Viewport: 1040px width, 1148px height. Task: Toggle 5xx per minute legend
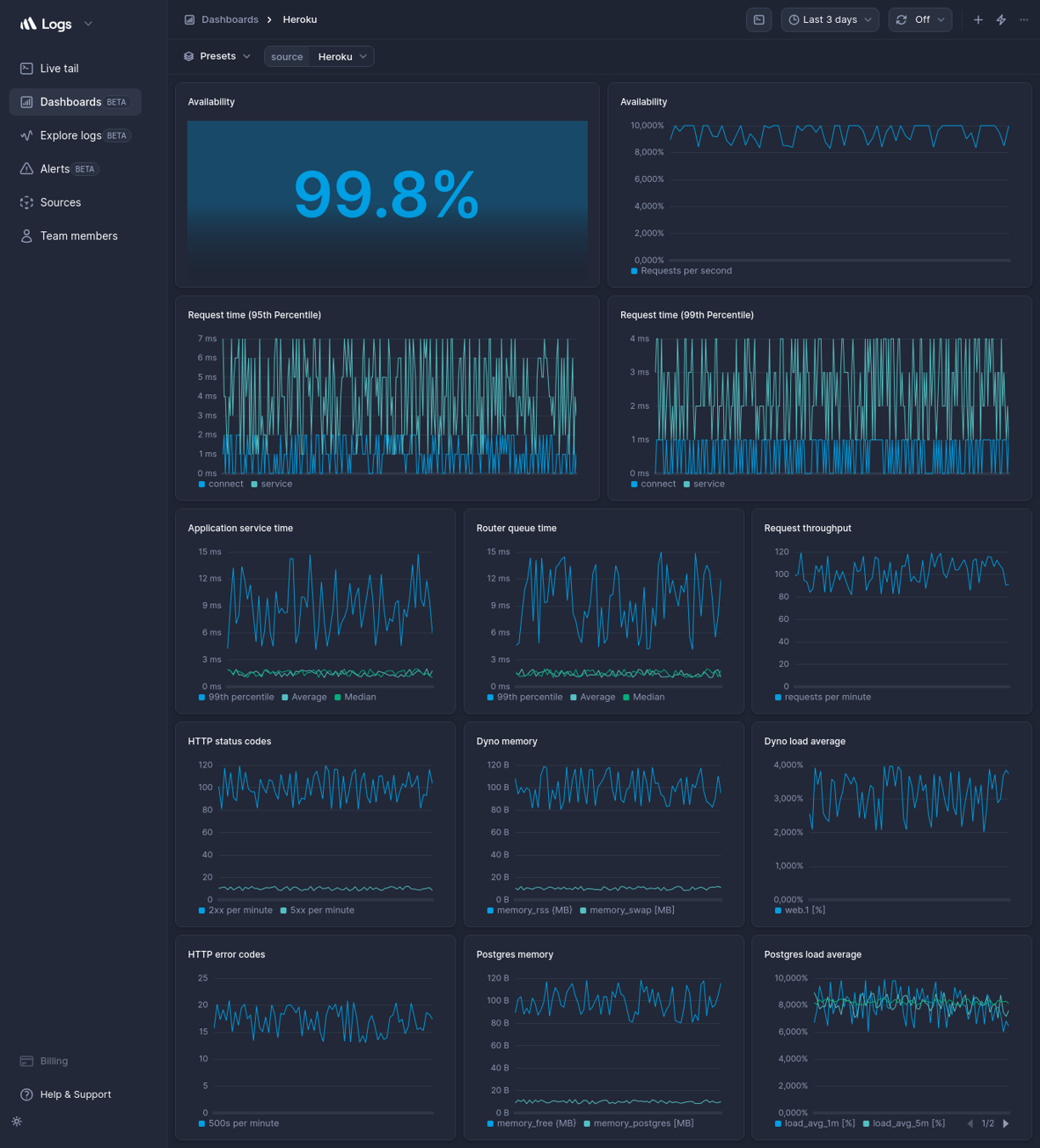tap(318, 911)
